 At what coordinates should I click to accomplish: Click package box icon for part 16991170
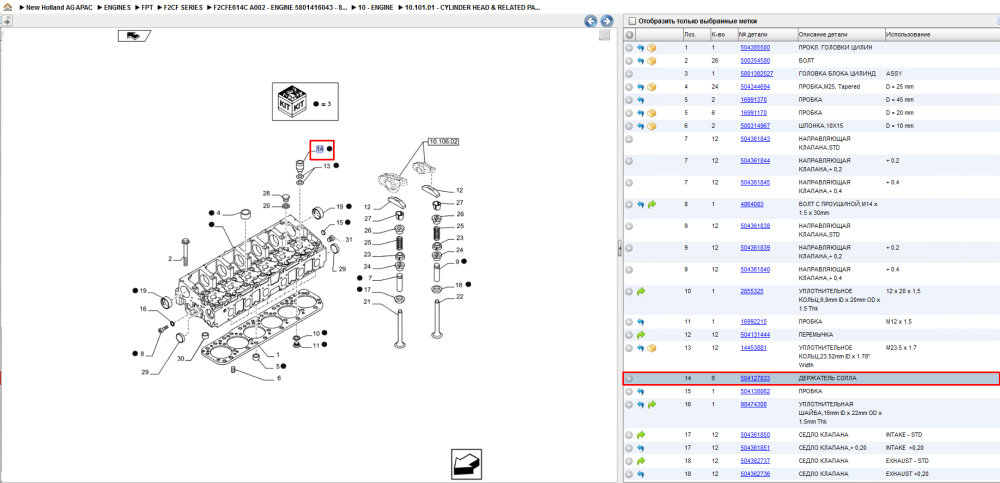pyautogui.click(x=651, y=113)
